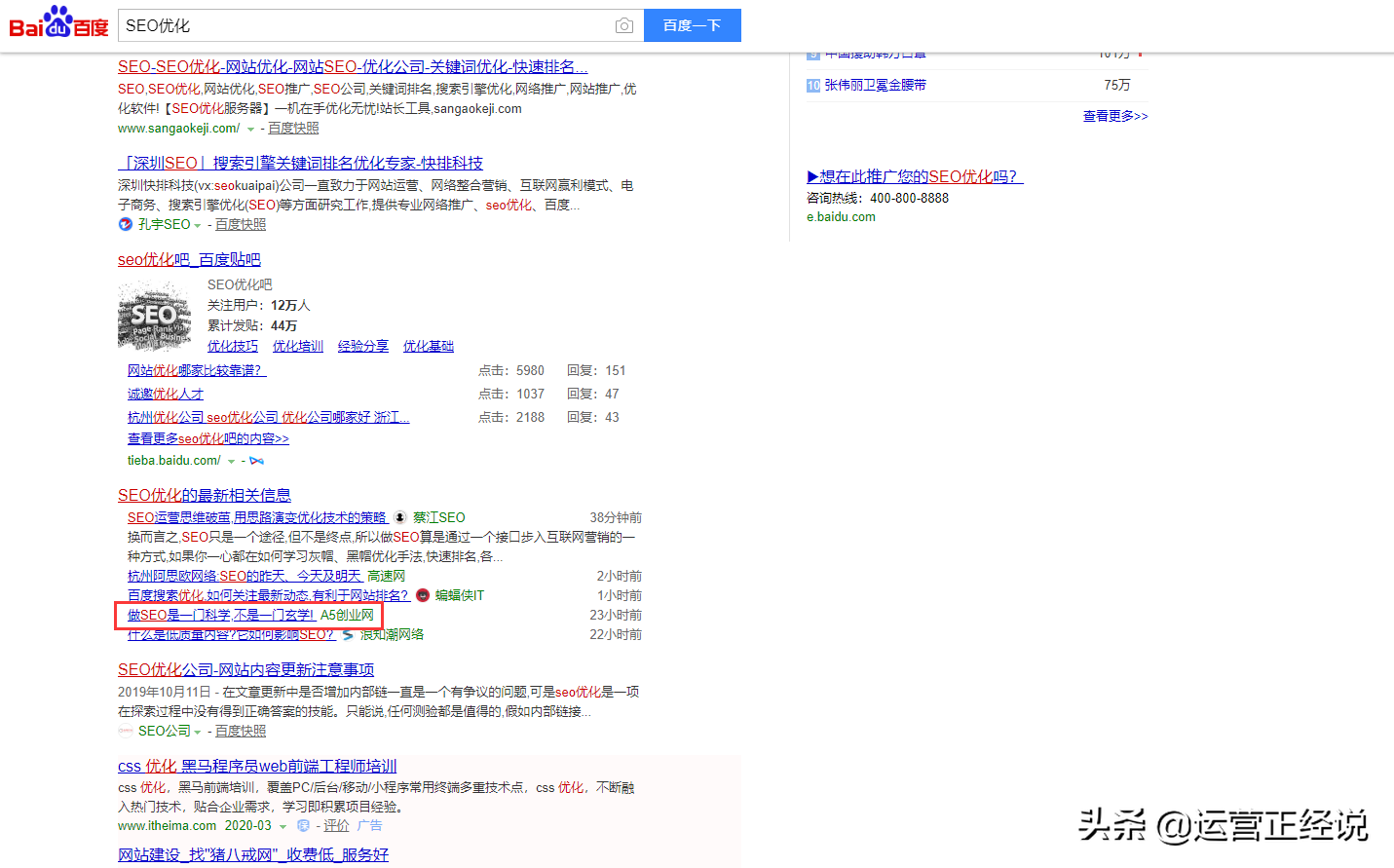Click 浪知潮网络 source icon
The width and height of the screenshot is (1394, 868).
348,634
